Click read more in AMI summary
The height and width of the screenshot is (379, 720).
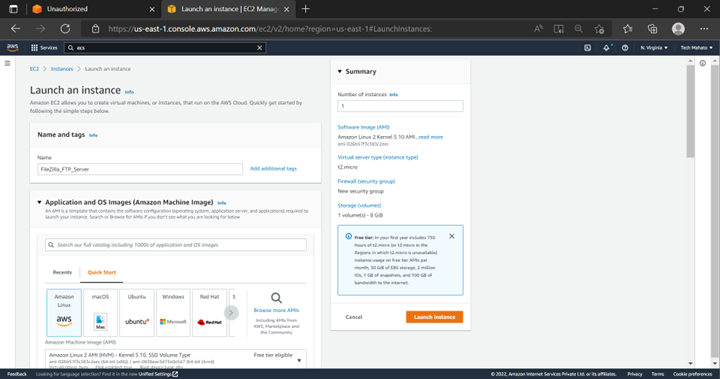[431, 137]
